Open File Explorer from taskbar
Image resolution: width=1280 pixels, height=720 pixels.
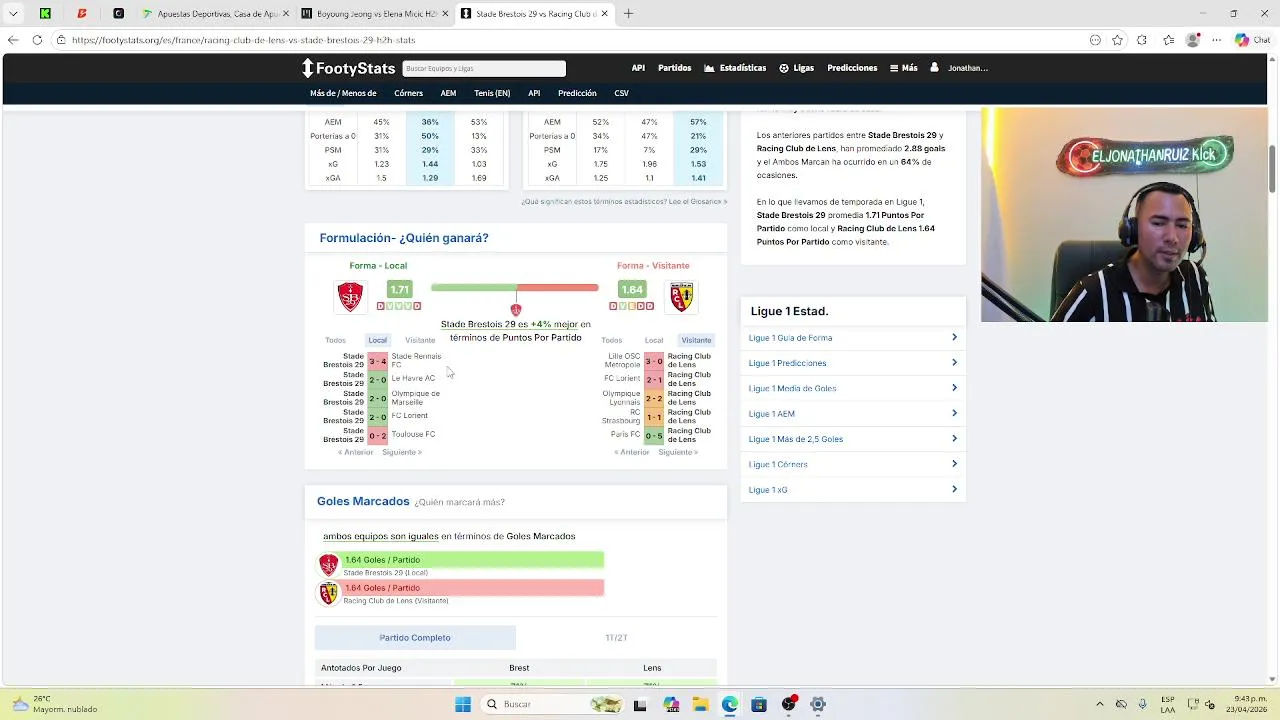tap(701, 704)
